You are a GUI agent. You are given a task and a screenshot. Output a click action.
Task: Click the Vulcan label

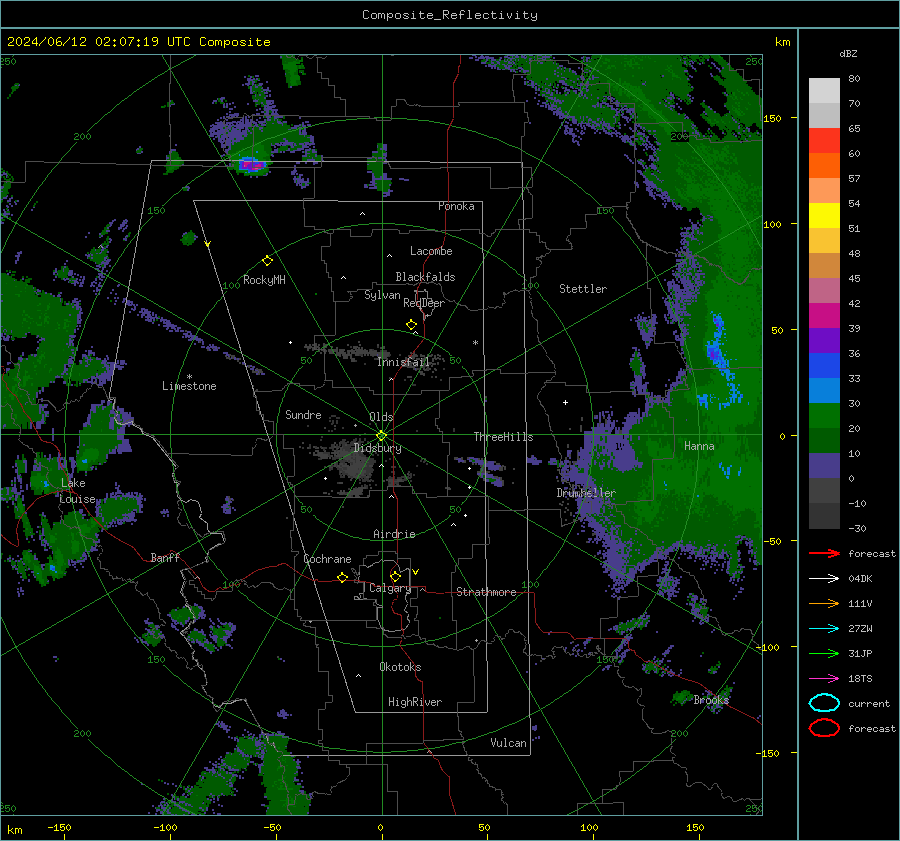[508, 743]
